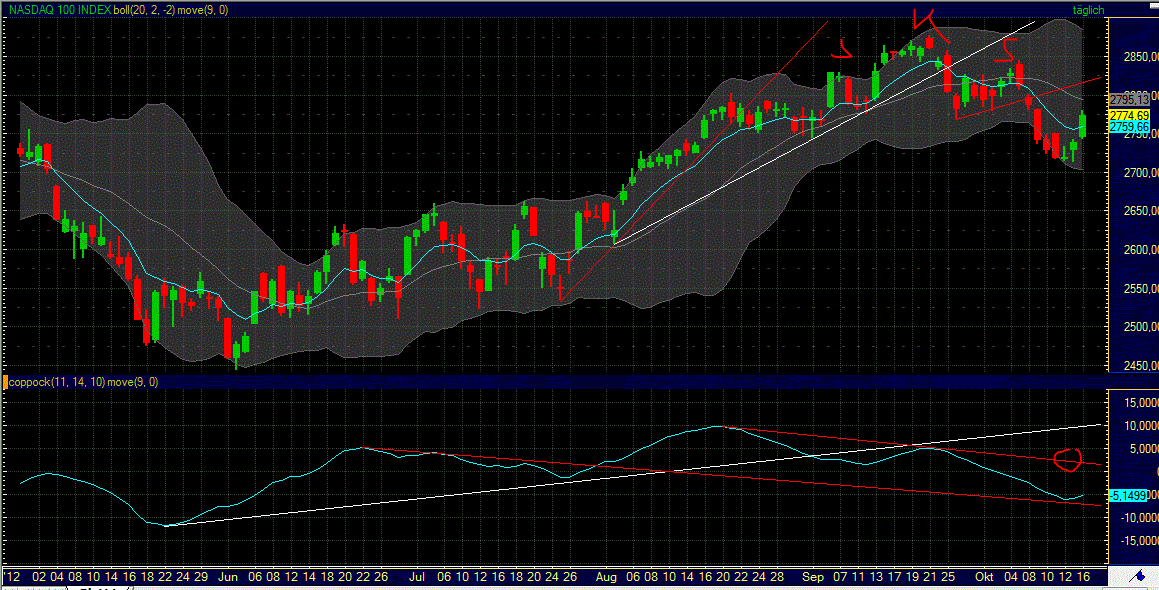The width and height of the screenshot is (1159, 590).
Task: Select the blue pointer tool in bottom-right corner
Action: pyautogui.click(x=1136, y=577)
